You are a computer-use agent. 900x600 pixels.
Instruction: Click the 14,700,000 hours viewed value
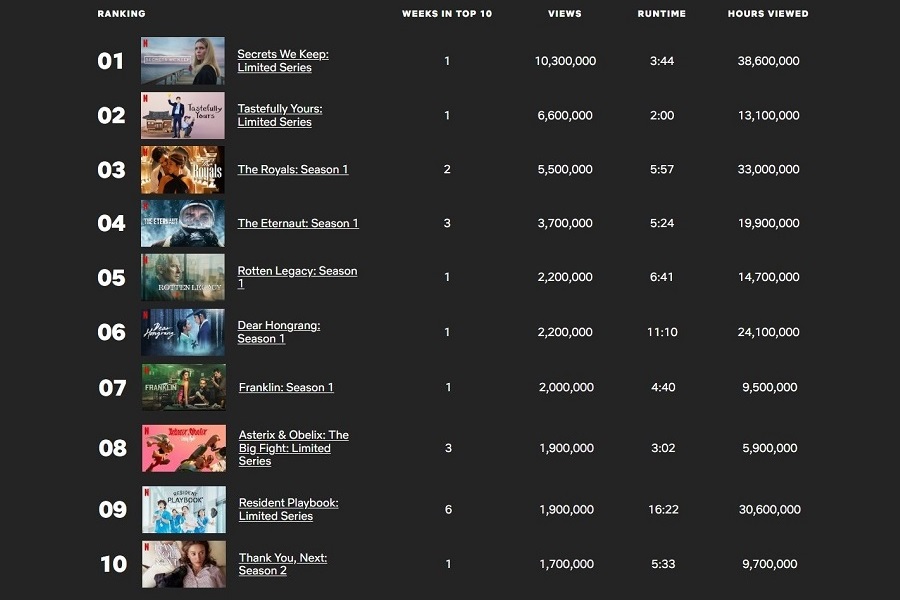(x=769, y=277)
